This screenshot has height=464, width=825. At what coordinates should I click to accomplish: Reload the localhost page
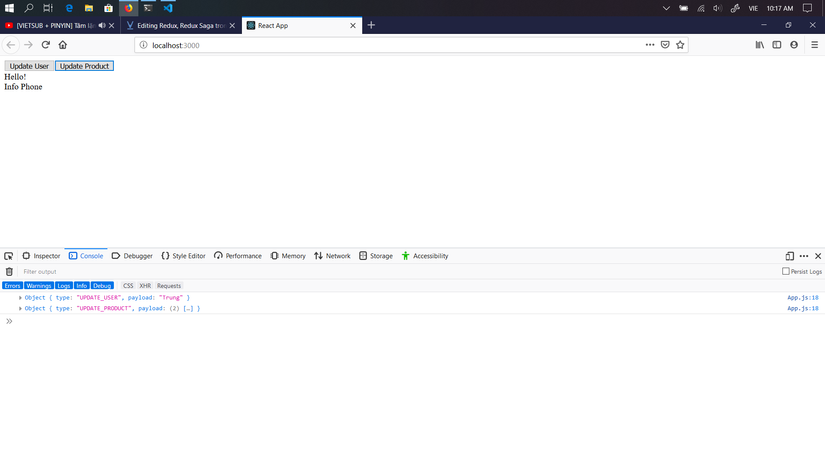pyautogui.click(x=46, y=45)
